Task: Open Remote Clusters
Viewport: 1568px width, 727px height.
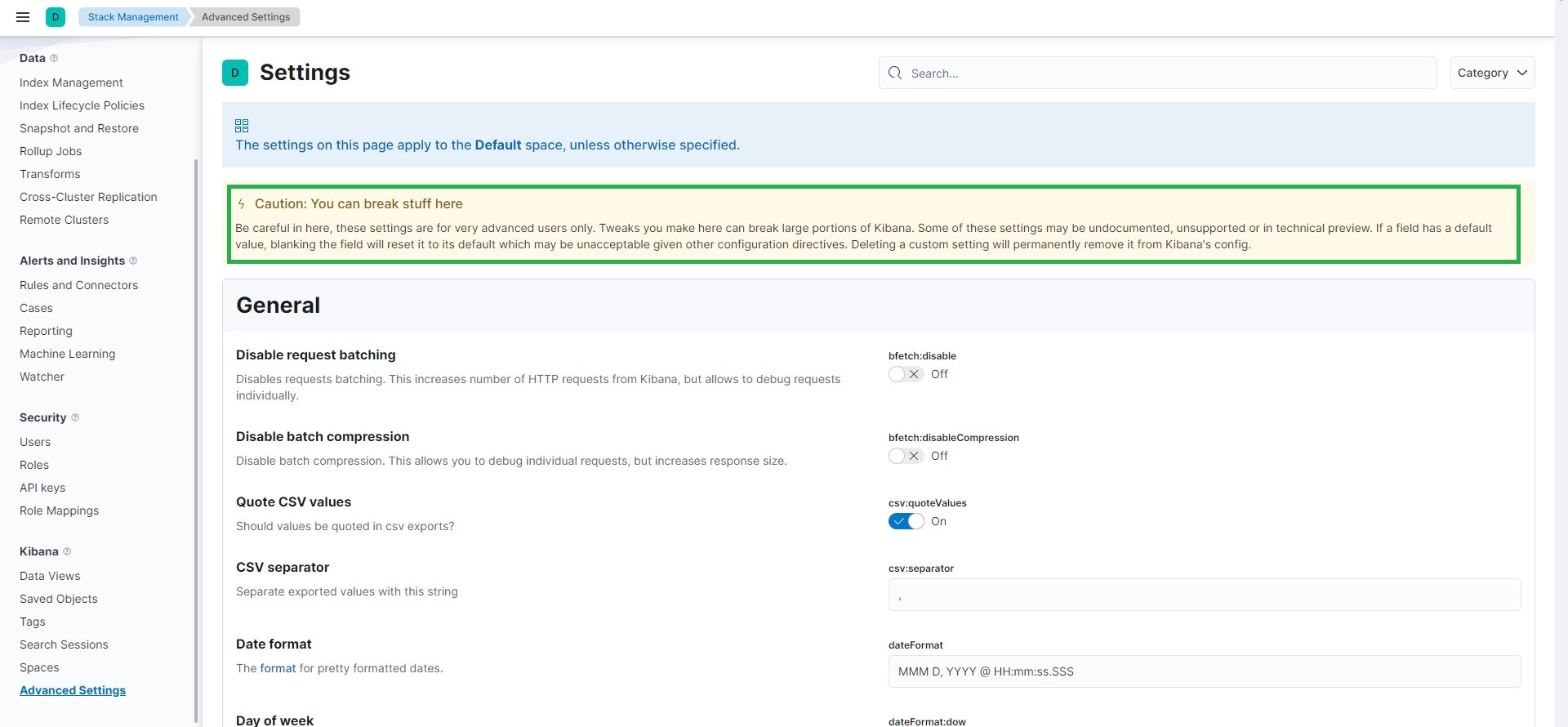Action: pos(64,220)
